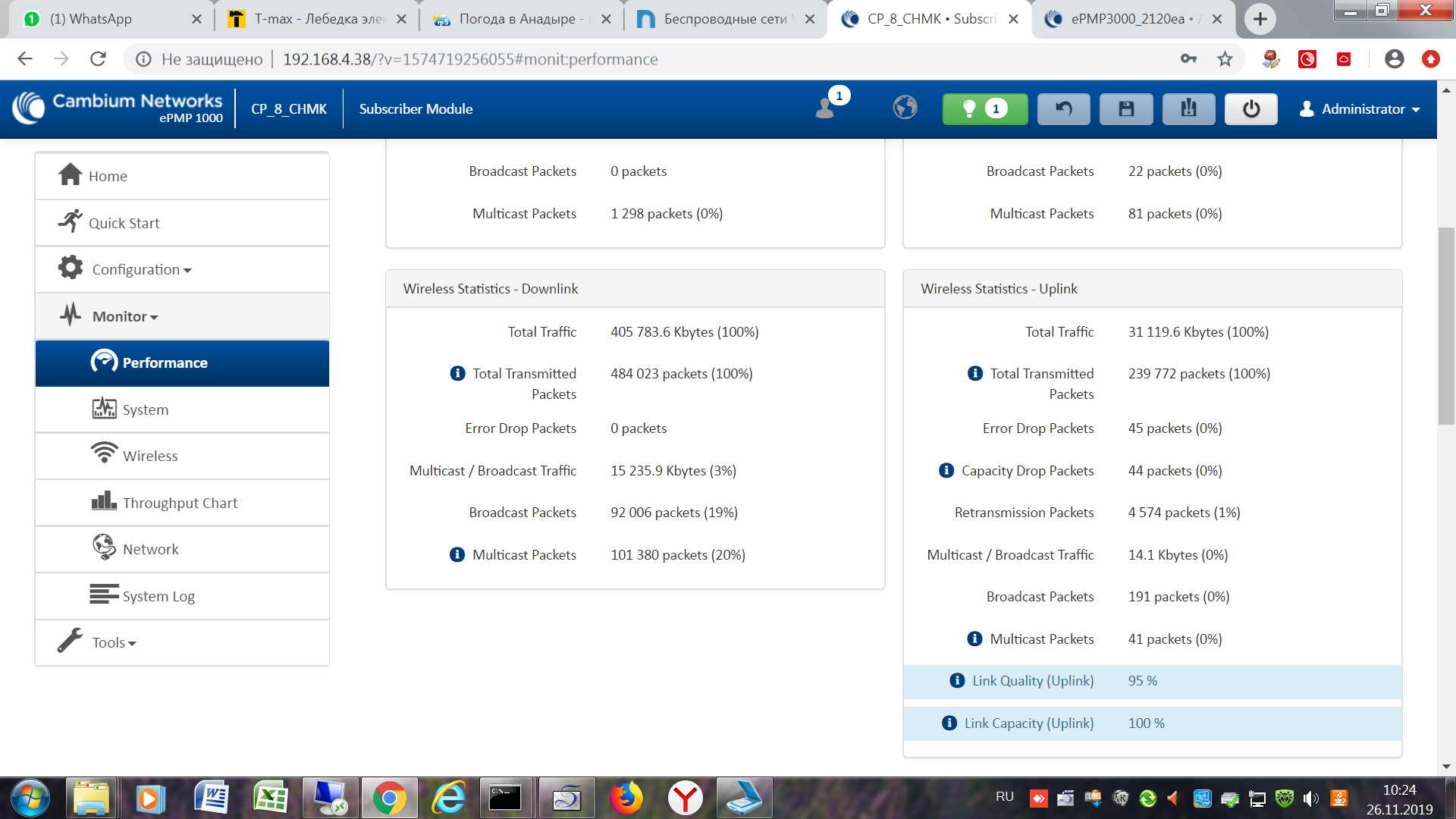Click info icon beside Link Quality (Uplink)
The height and width of the screenshot is (819, 1456).
click(957, 680)
